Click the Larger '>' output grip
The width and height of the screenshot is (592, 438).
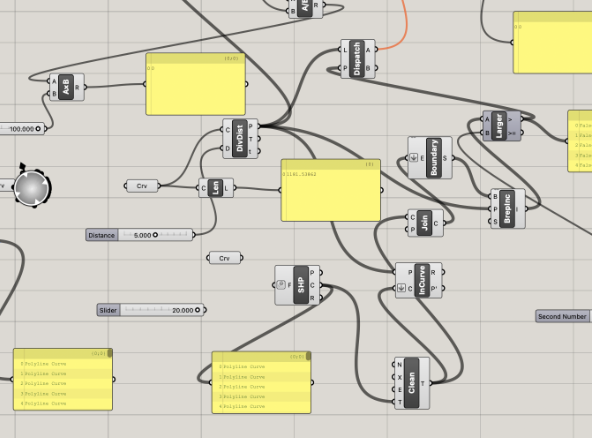point(522,119)
